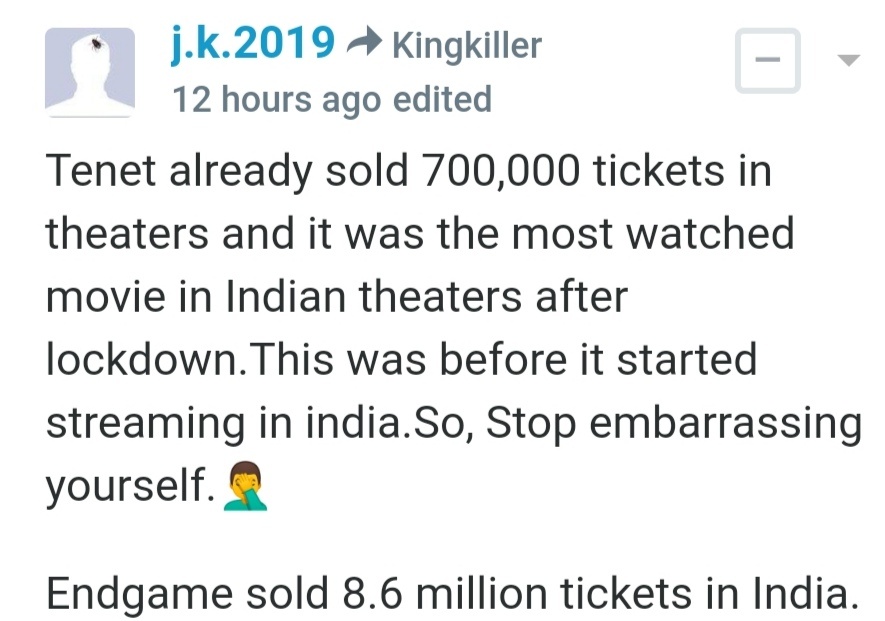
Task: Click the reply arrow icon beside j.k.2019
Action: [364, 42]
